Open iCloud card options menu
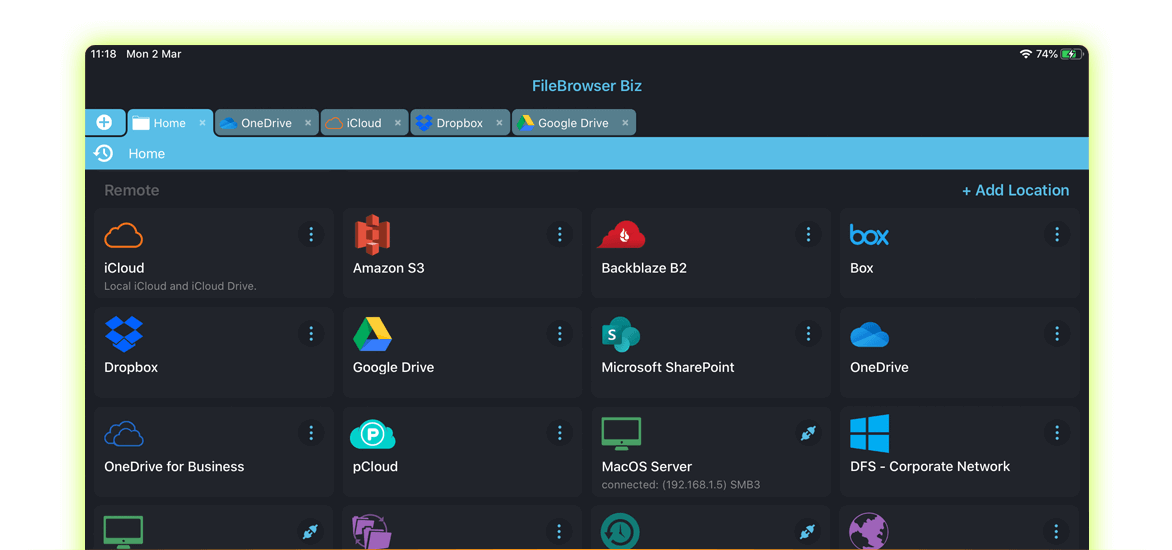1172x550 pixels. click(x=311, y=235)
